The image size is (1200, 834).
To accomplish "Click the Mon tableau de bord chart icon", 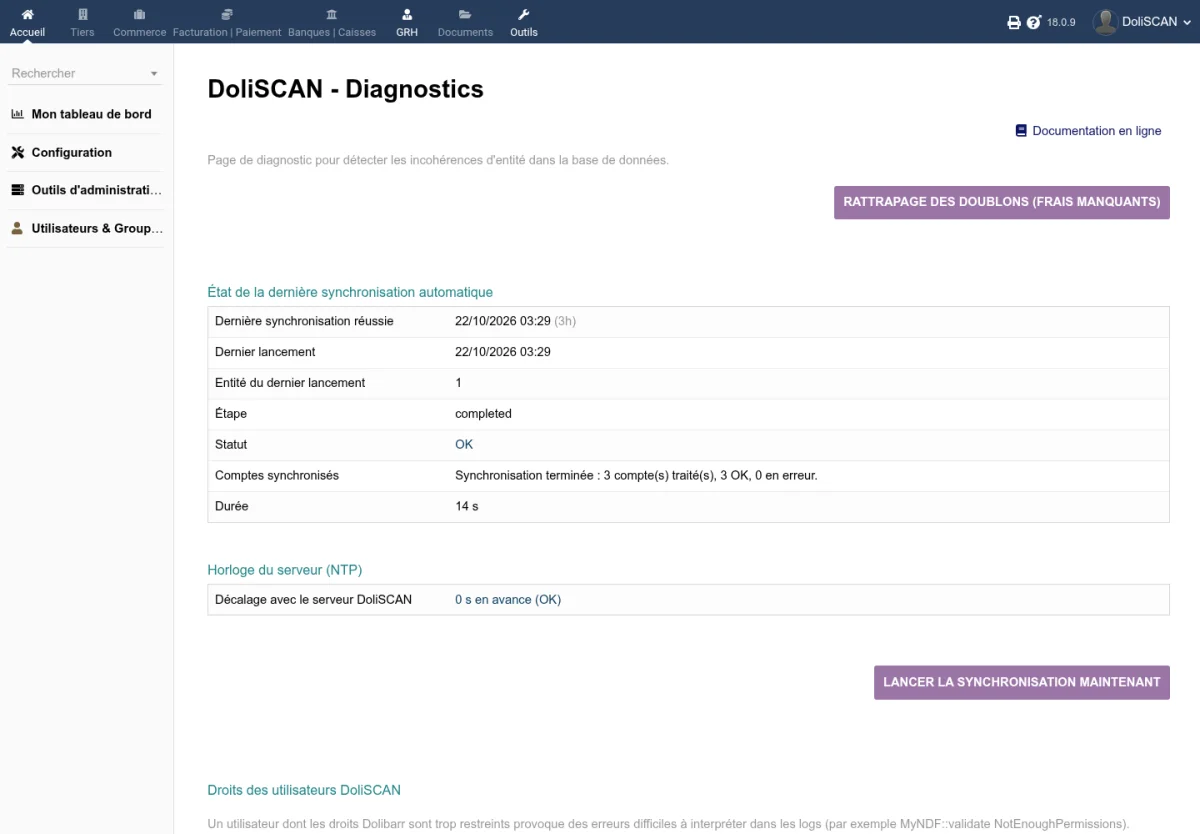I will [x=18, y=114].
